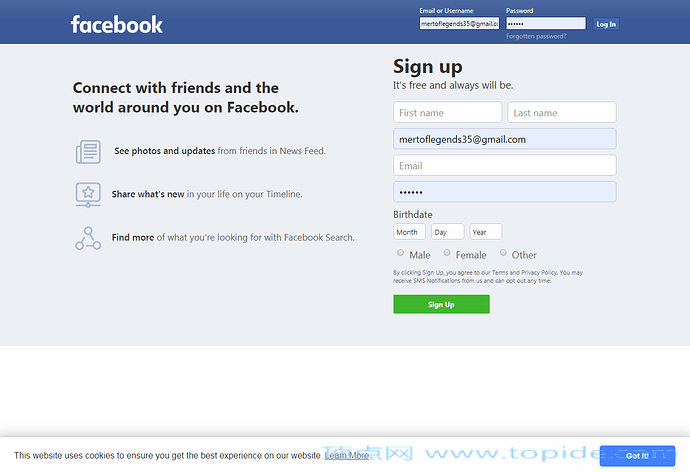Select the Female radio button
This screenshot has width=690, height=472.
tap(447, 252)
